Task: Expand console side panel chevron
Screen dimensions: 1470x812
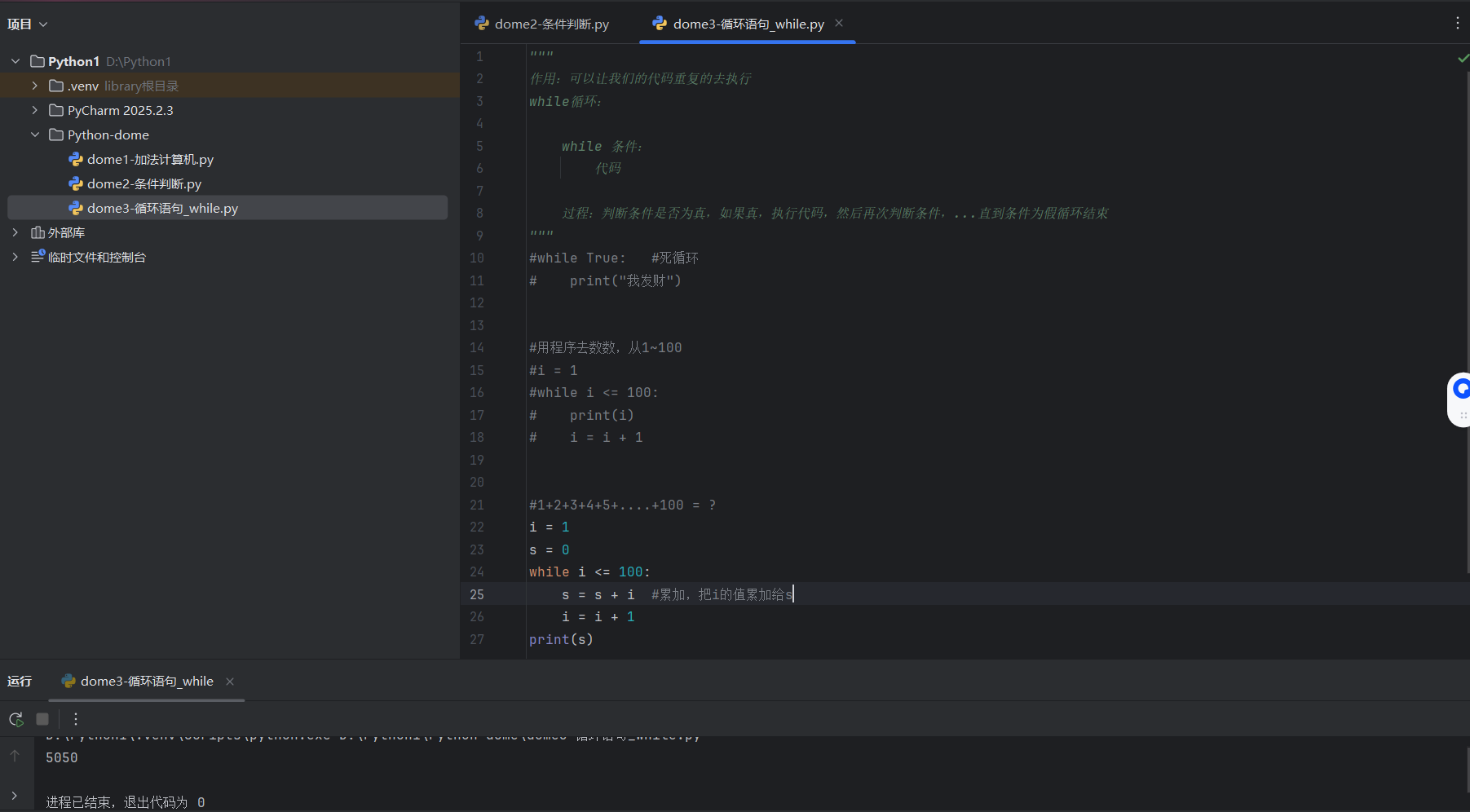Action: point(15,796)
